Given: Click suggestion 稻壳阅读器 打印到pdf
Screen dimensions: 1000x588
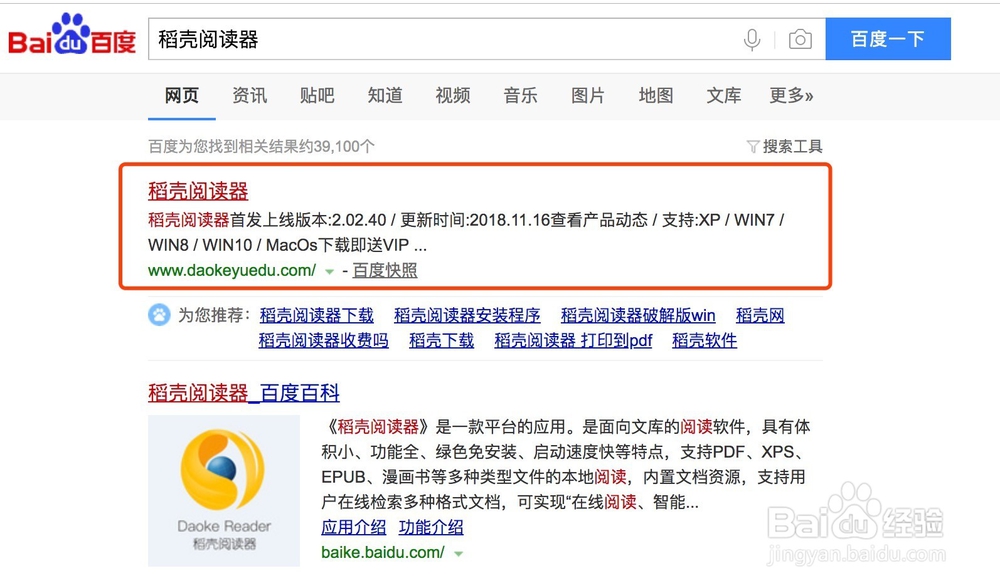Looking at the screenshot, I should tap(573, 341).
